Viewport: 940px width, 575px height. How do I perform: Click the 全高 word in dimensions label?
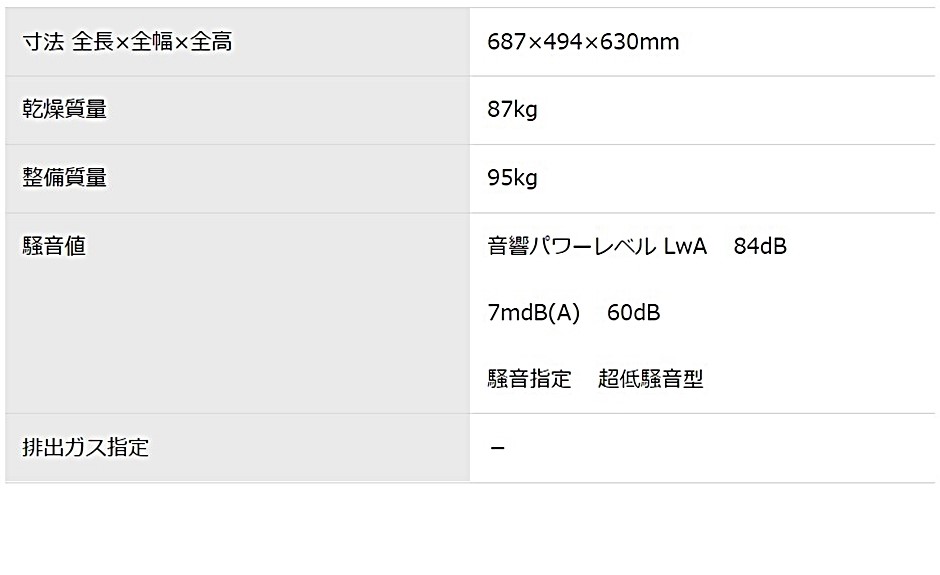pyautogui.click(x=211, y=42)
